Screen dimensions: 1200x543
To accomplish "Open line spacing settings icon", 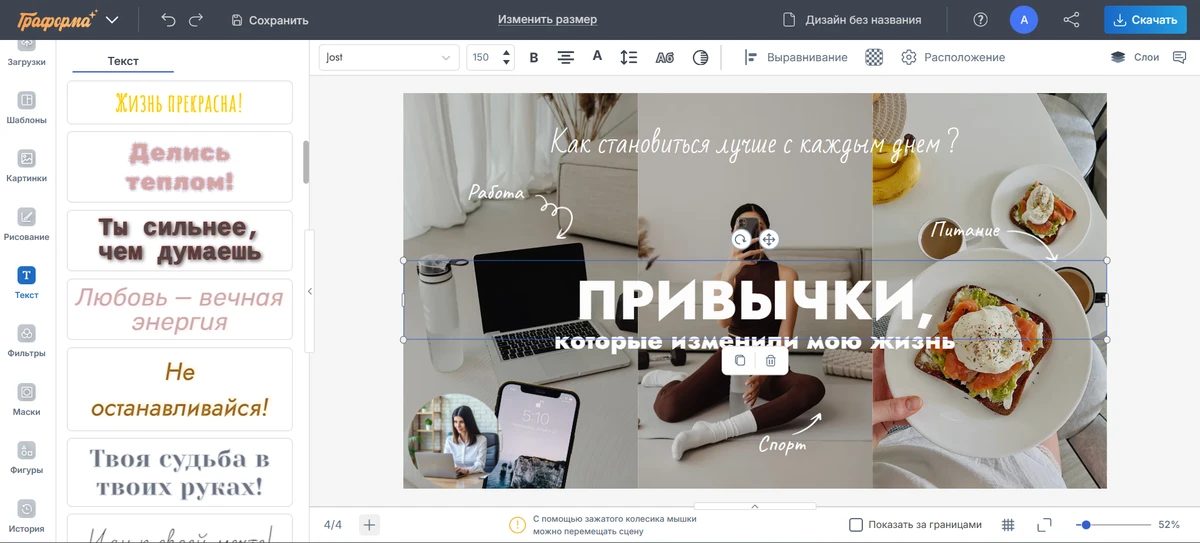I will (x=628, y=58).
